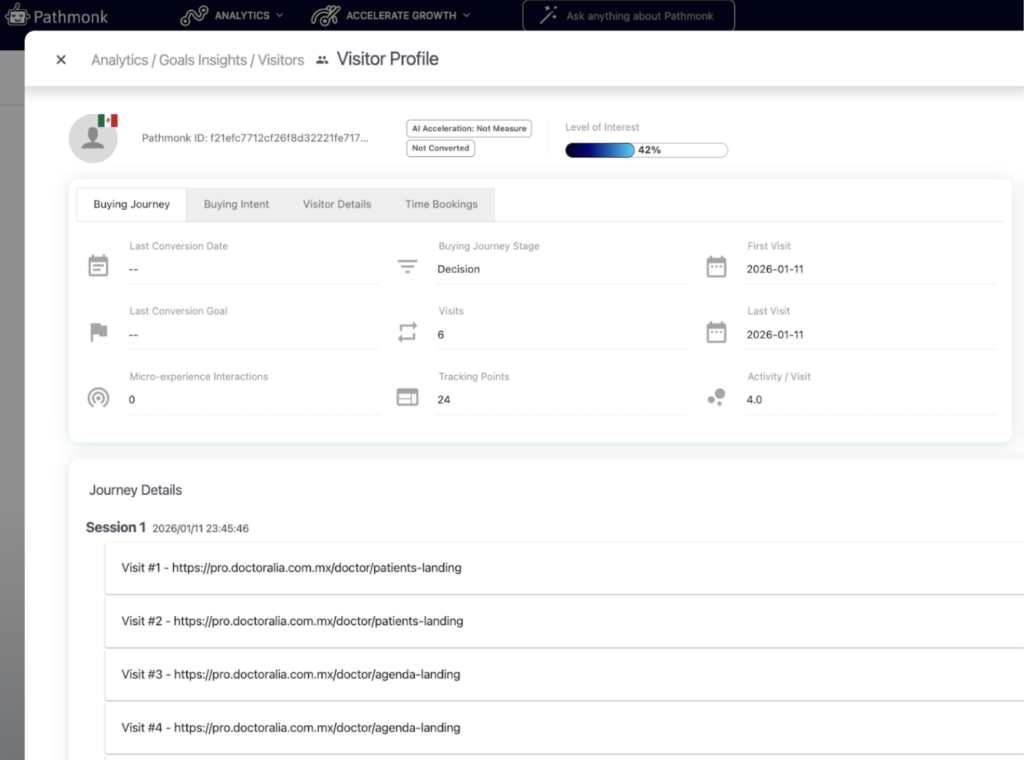Click the Tracking Points window icon
Image resolution: width=1024 pixels, height=760 pixels.
click(x=407, y=398)
